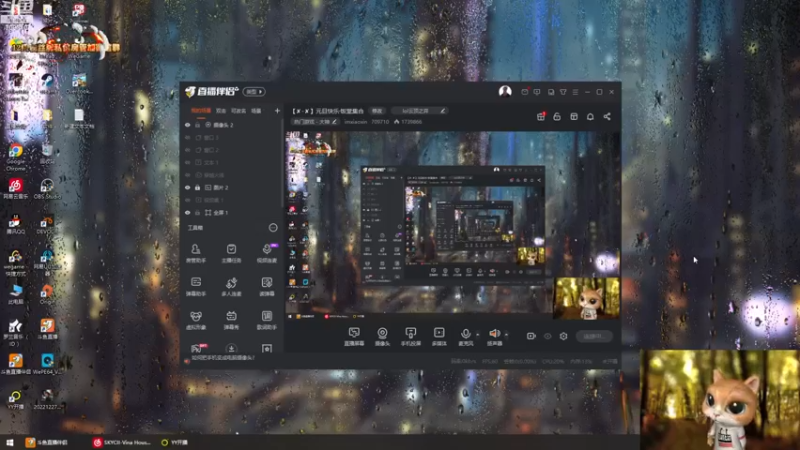The image size is (800, 450).
Task: Click the greyed start streaming button
Action: click(594, 336)
